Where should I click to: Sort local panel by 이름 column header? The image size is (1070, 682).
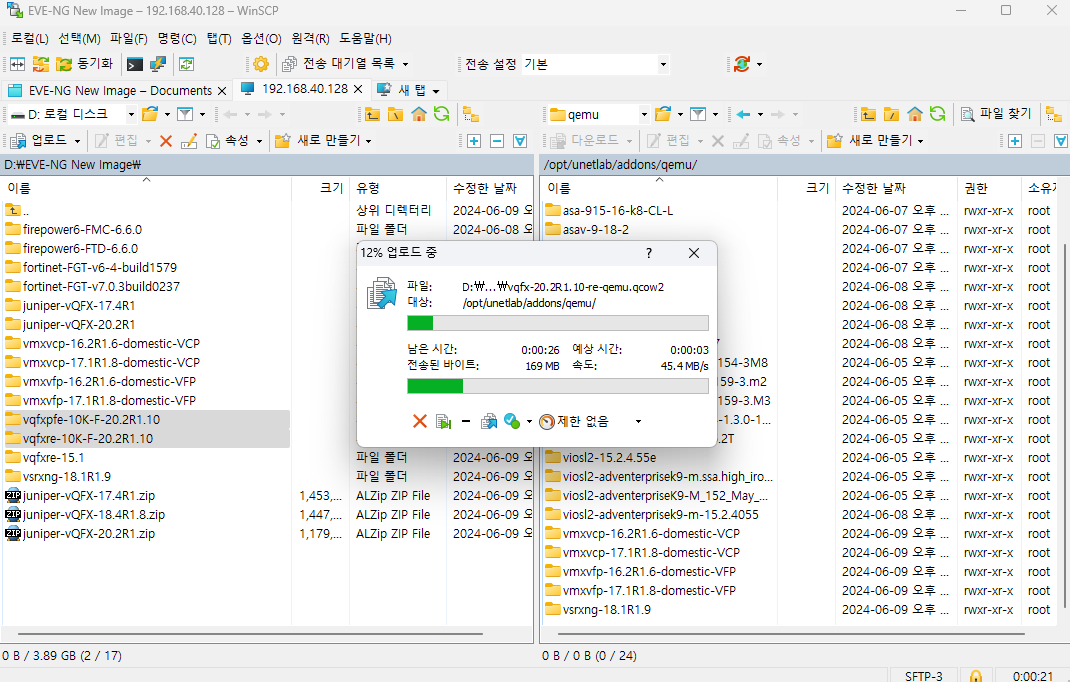[x=146, y=188]
